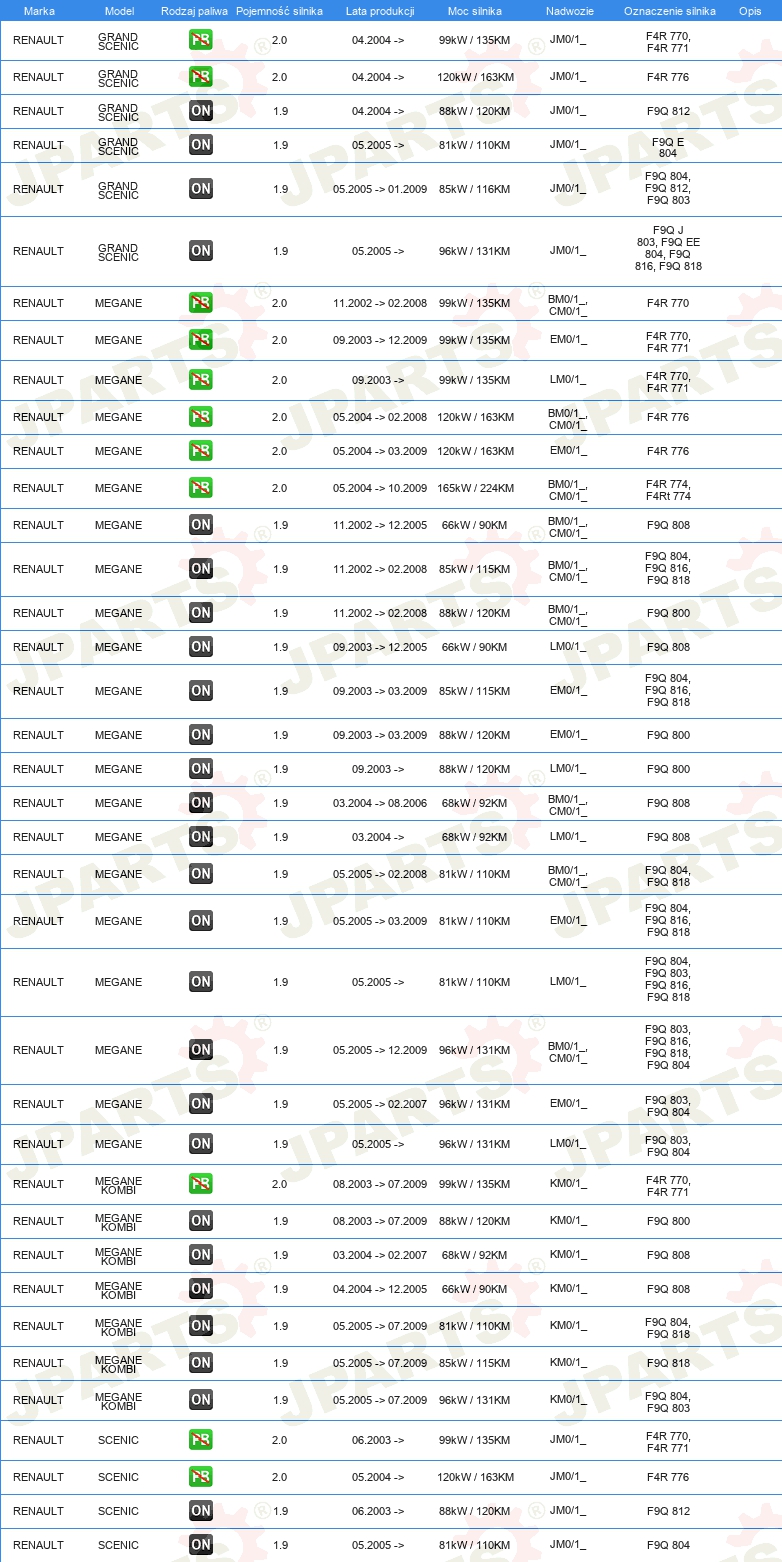Click the Marka column header
This screenshot has height=1562, width=782.
point(39,11)
